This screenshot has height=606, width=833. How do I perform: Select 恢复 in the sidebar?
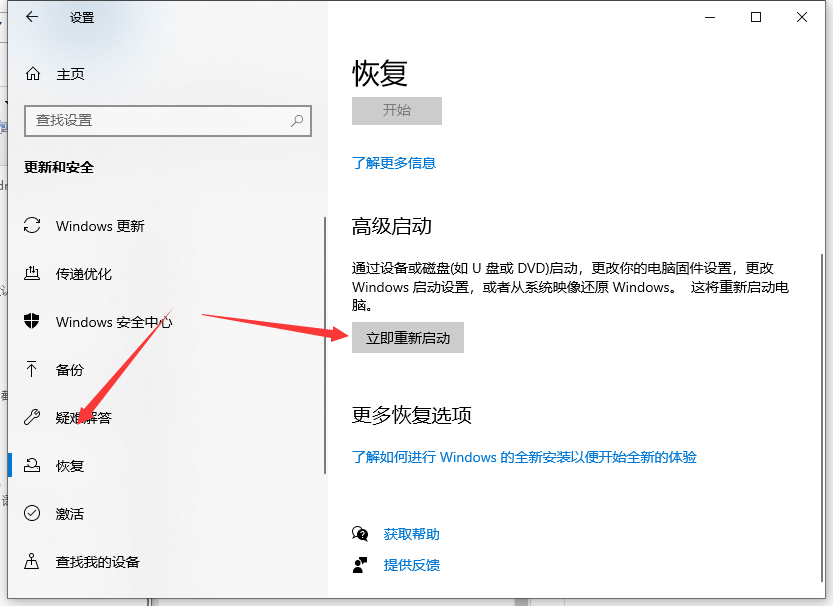point(70,466)
